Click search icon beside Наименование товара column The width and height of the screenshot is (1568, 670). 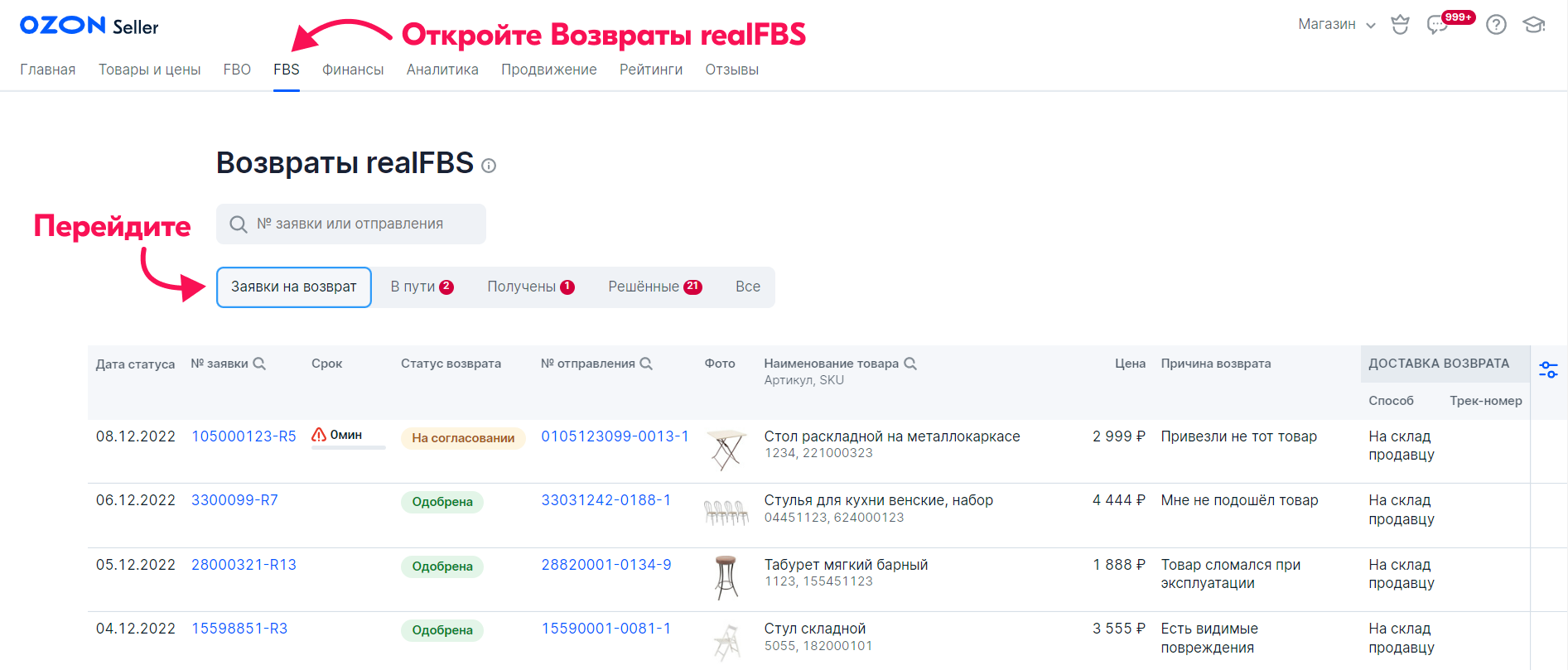pos(910,364)
